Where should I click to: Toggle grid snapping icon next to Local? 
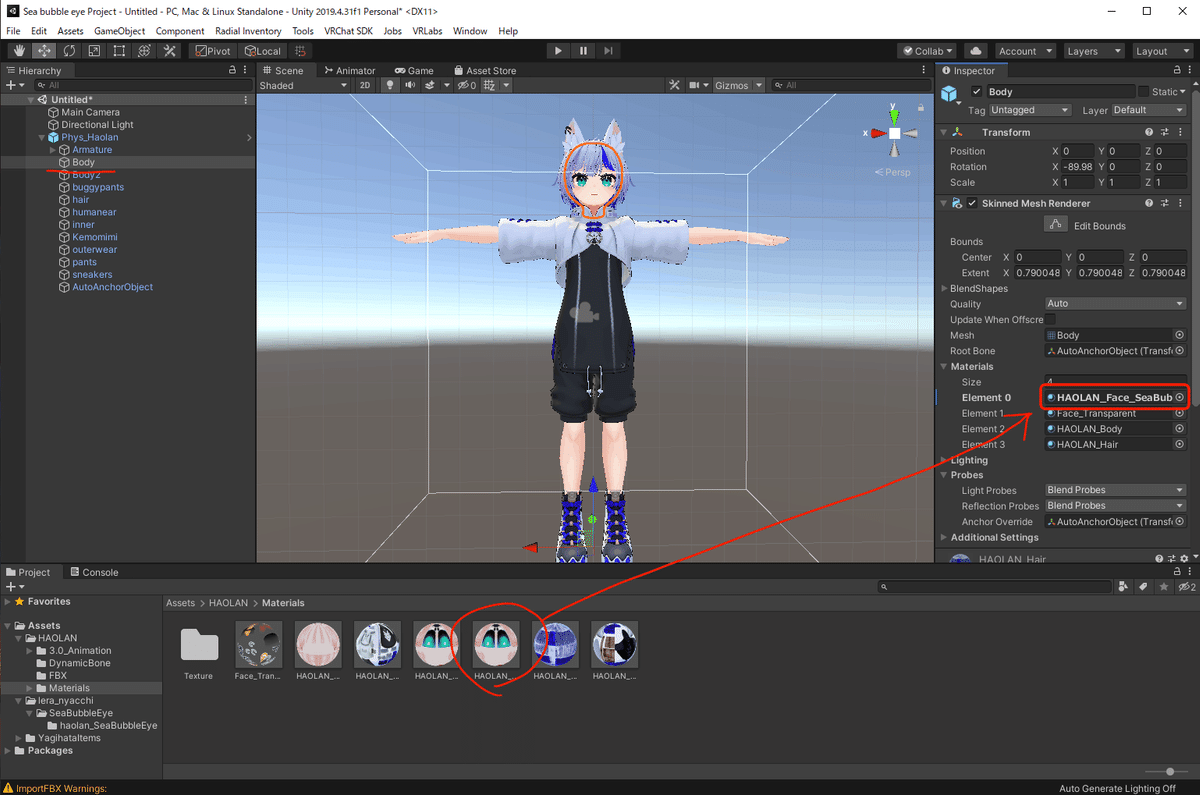click(300, 51)
